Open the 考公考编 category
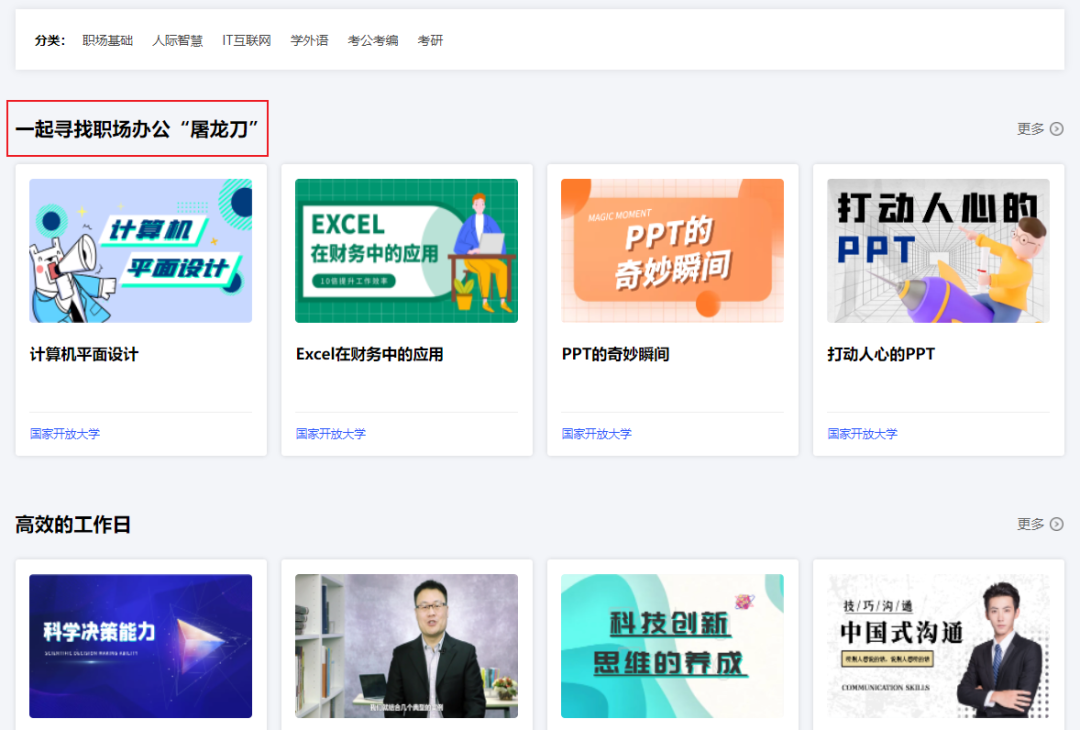Image resolution: width=1080 pixels, height=730 pixels. [x=373, y=41]
